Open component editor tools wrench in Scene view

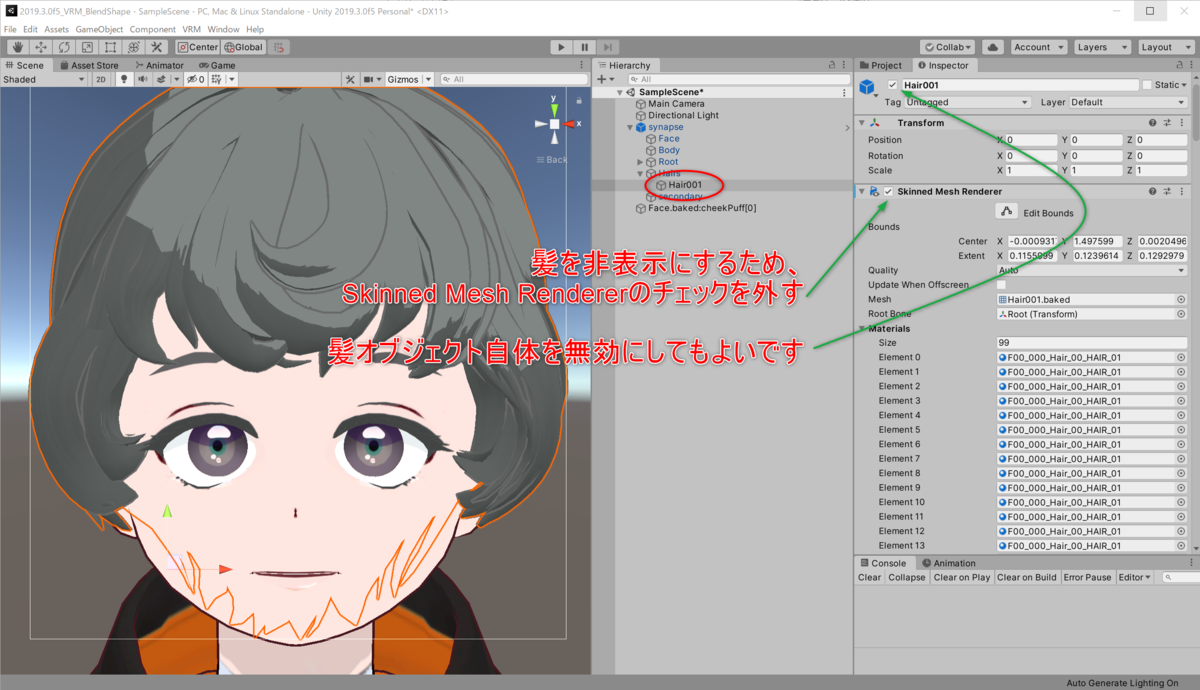coord(350,79)
